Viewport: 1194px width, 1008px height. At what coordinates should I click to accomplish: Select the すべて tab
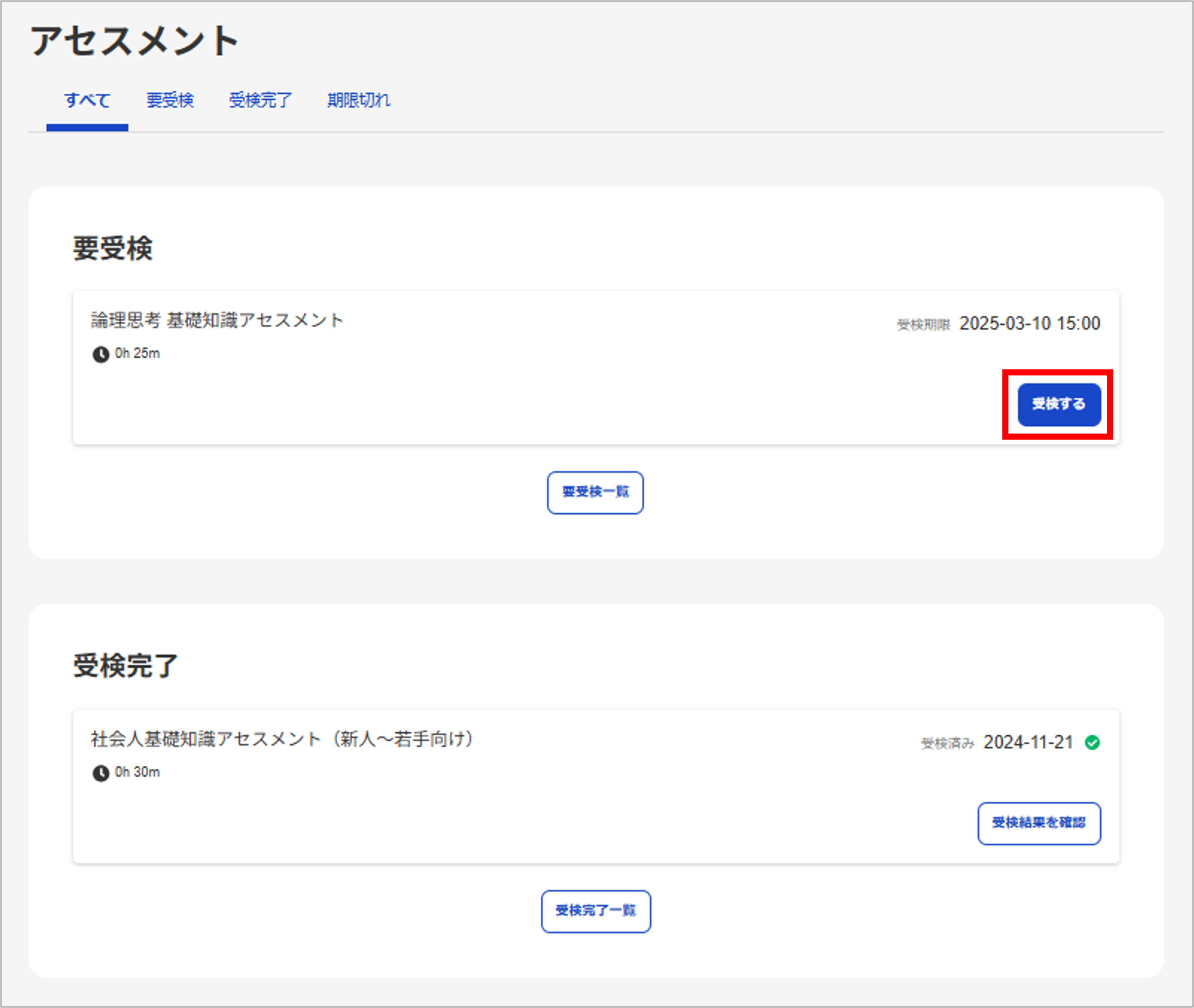pyautogui.click(x=88, y=101)
